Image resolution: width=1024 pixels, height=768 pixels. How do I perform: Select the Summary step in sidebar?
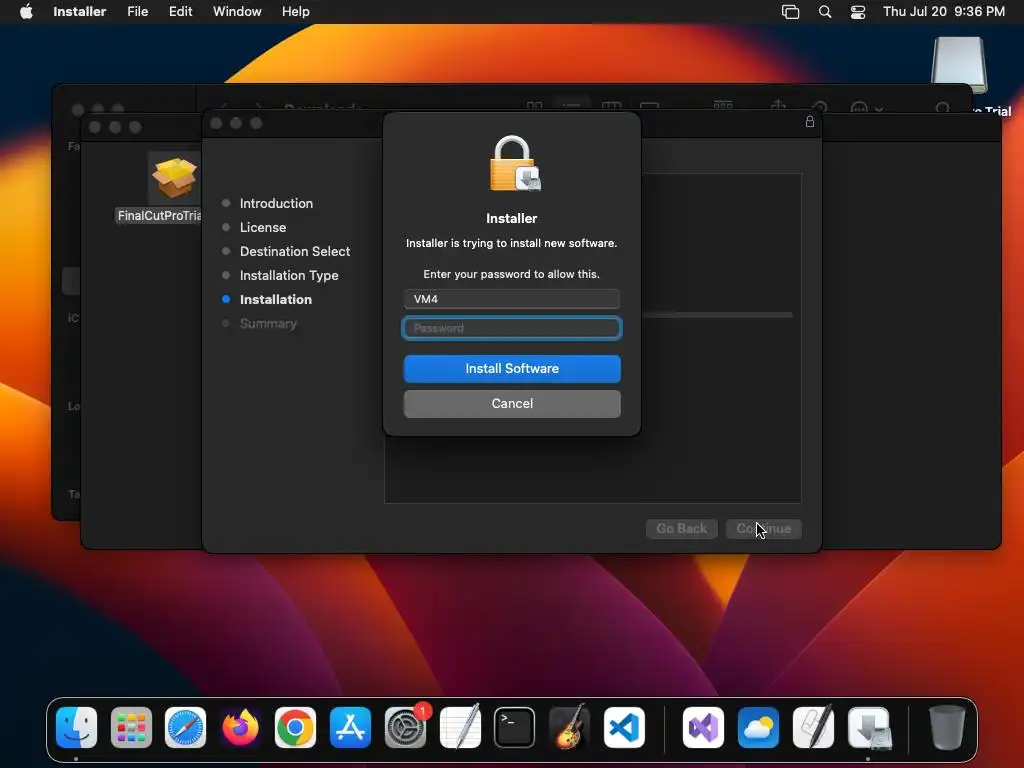(268, 323)
